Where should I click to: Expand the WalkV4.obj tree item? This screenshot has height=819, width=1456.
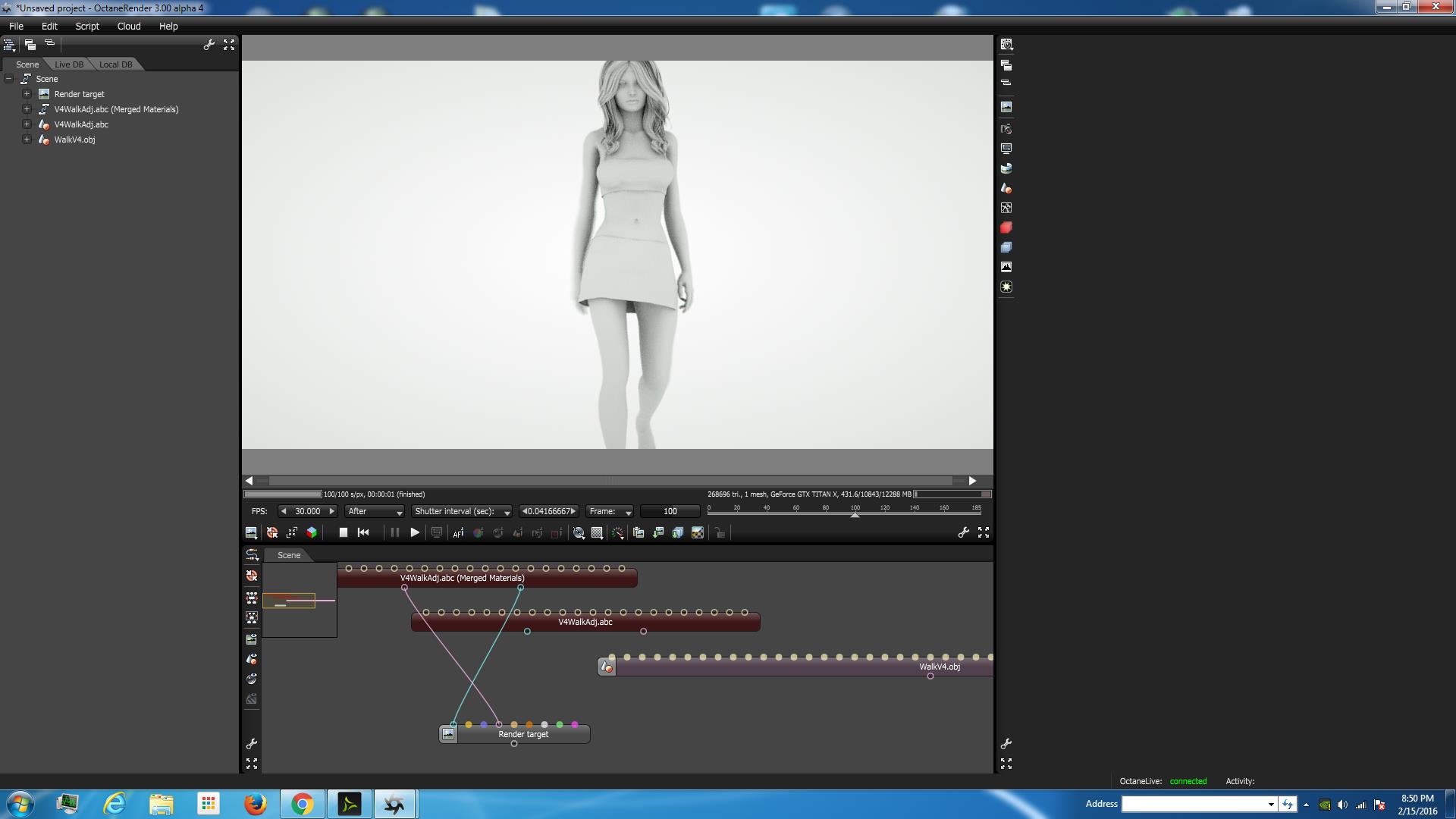coord(27,140)
